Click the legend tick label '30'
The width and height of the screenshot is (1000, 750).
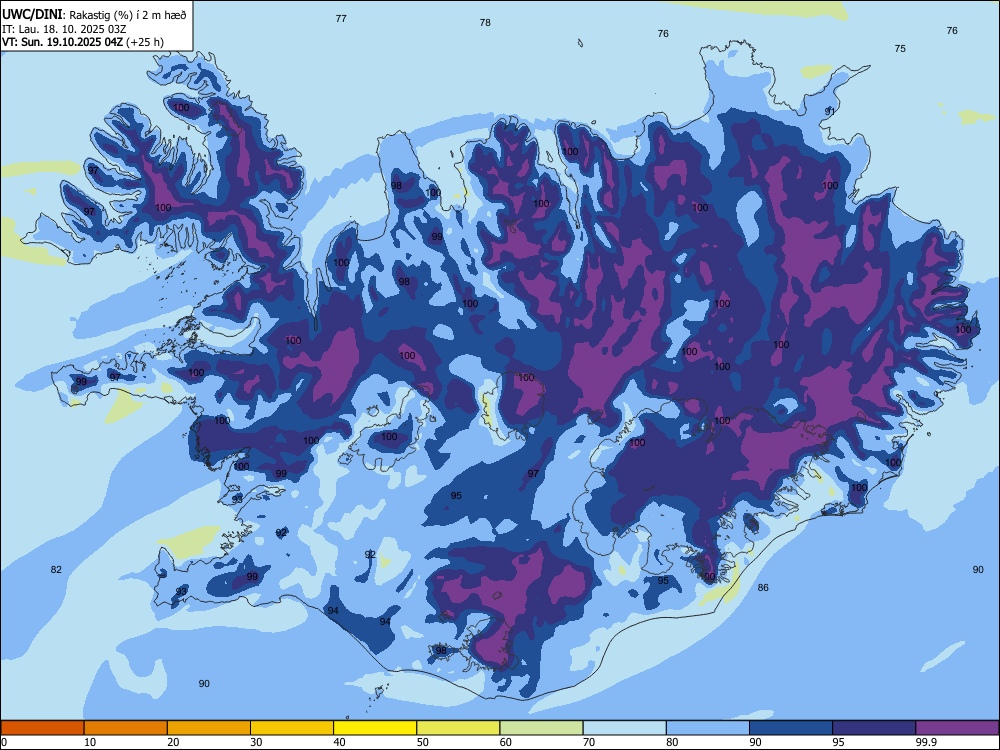pyautogui.click(x=256, y=742)
